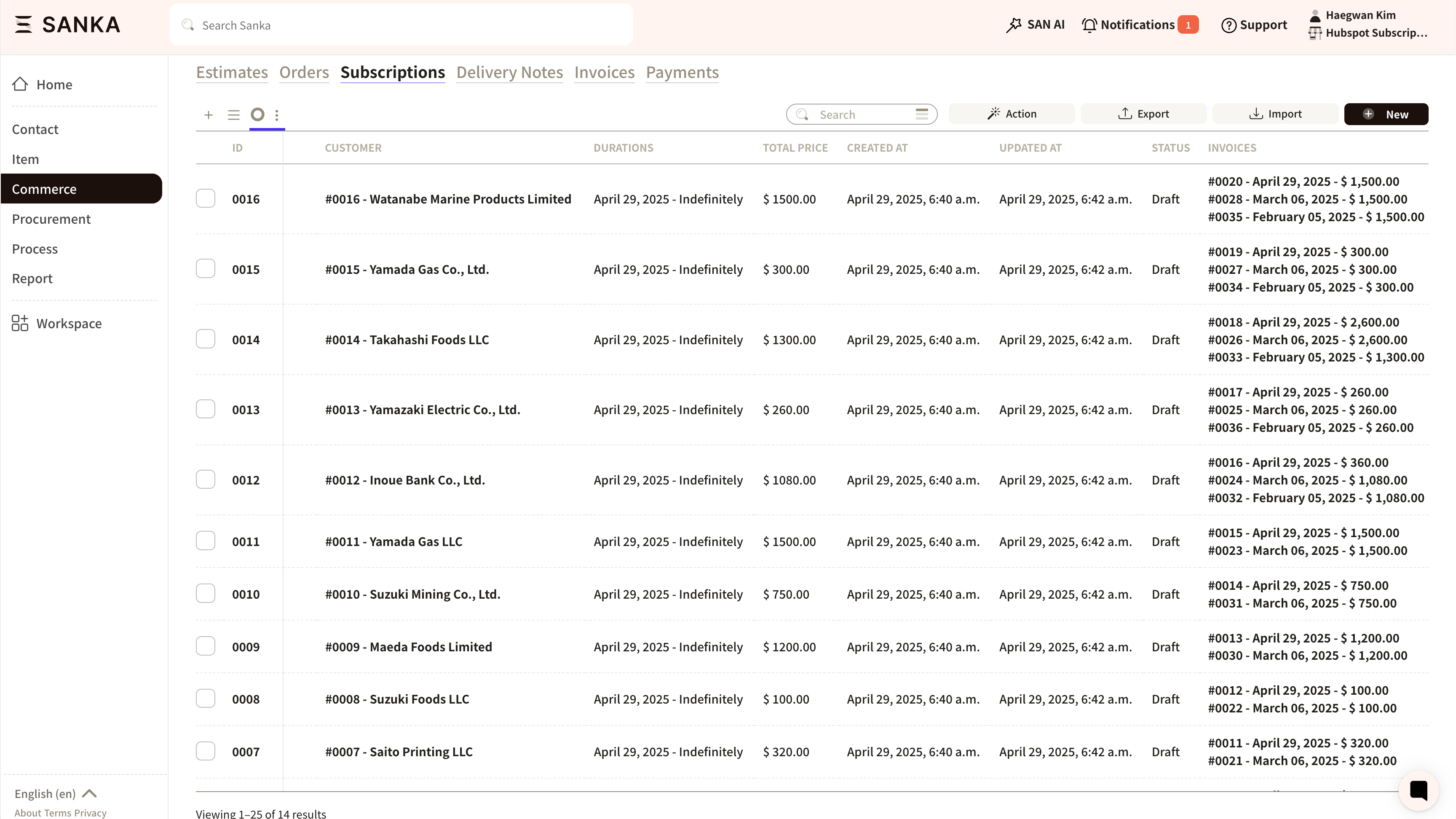Click the New subscription button

point(1386,114)
